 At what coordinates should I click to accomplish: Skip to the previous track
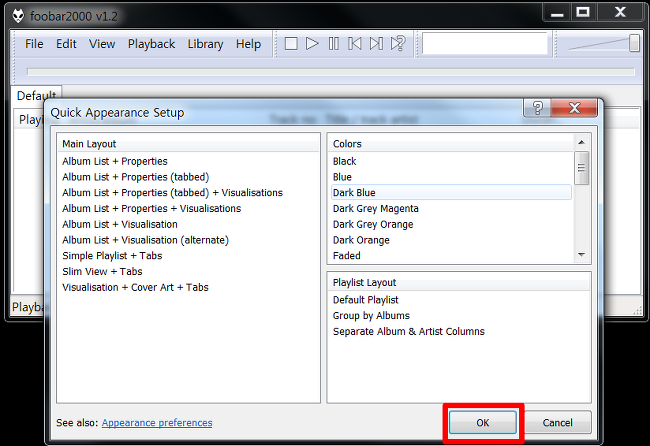pyautogui.click(x=355, y=44)
